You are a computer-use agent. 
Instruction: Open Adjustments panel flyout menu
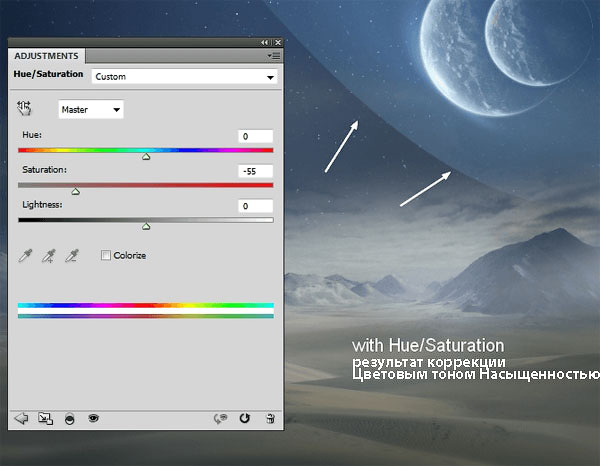tap(274, 56)
